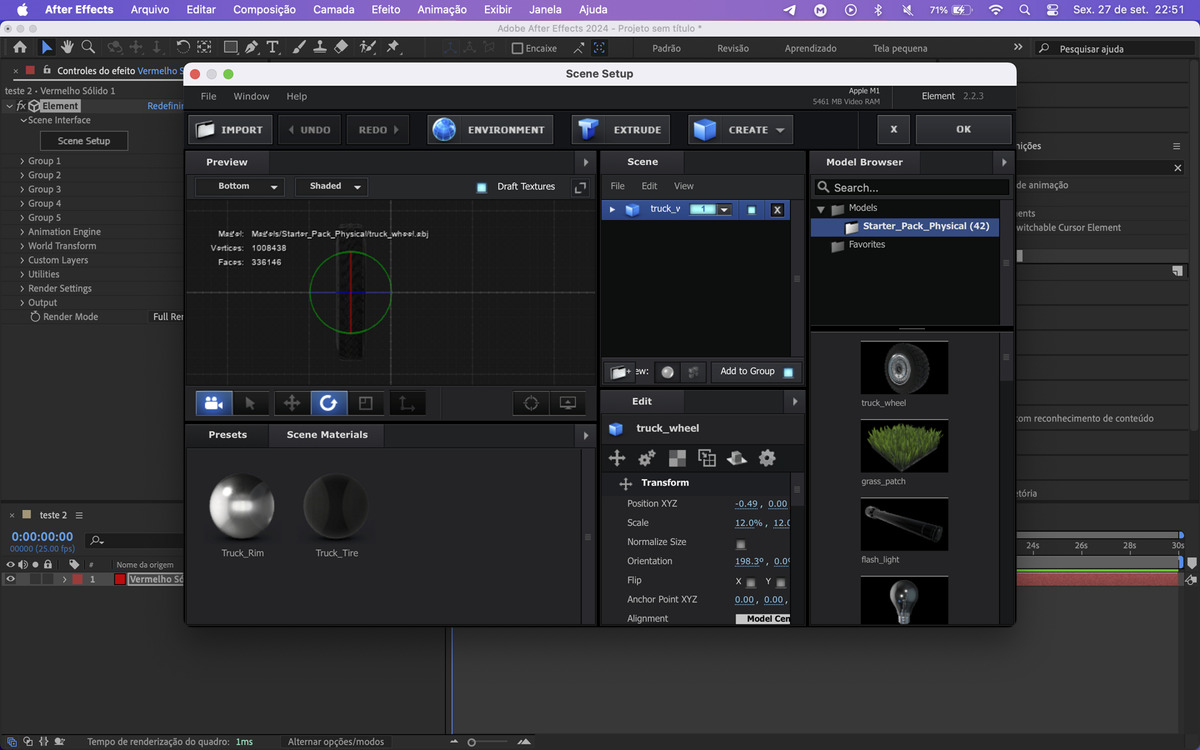The height and width of the screenshot is (750, 1200).
Task: Click the new folder icon in Scene panel
Action: click(x=620, y=371)
